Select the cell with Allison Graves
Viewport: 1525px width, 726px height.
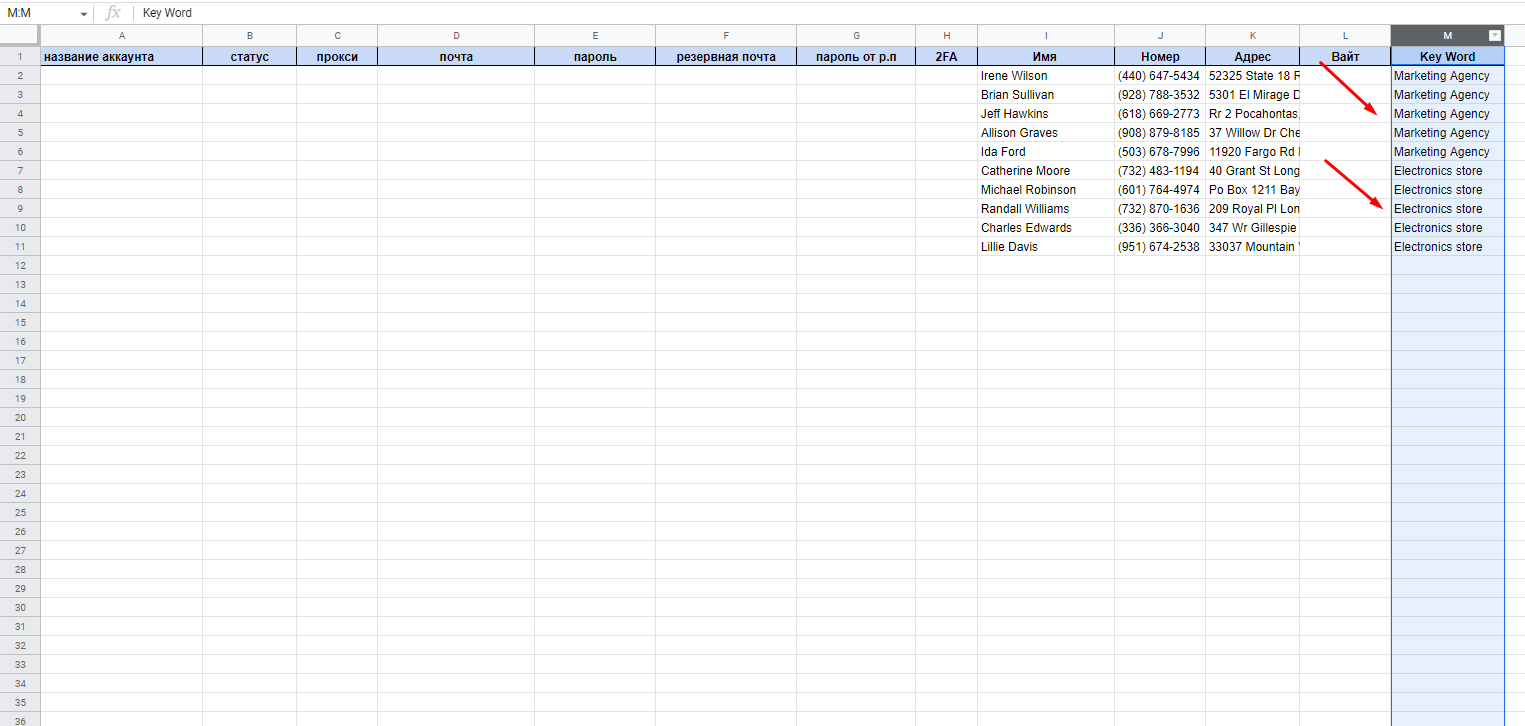[1046, 133]
